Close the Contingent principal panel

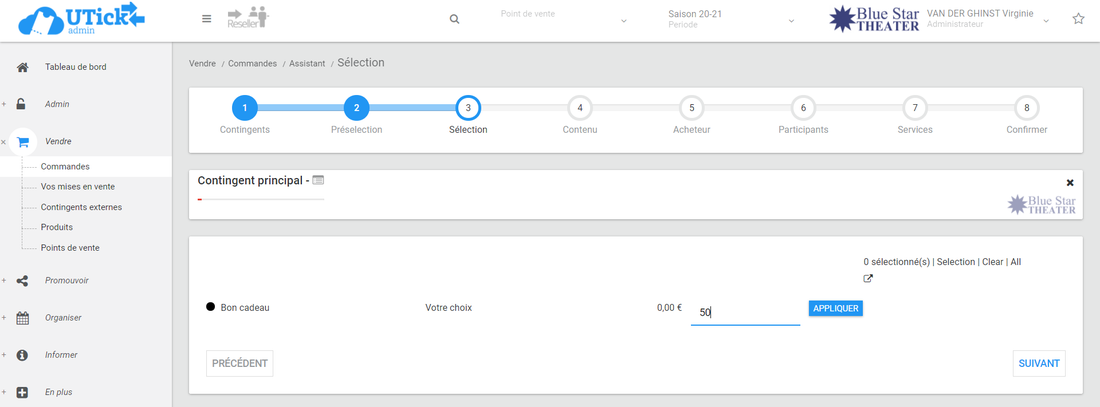(x=1070, y=183)
